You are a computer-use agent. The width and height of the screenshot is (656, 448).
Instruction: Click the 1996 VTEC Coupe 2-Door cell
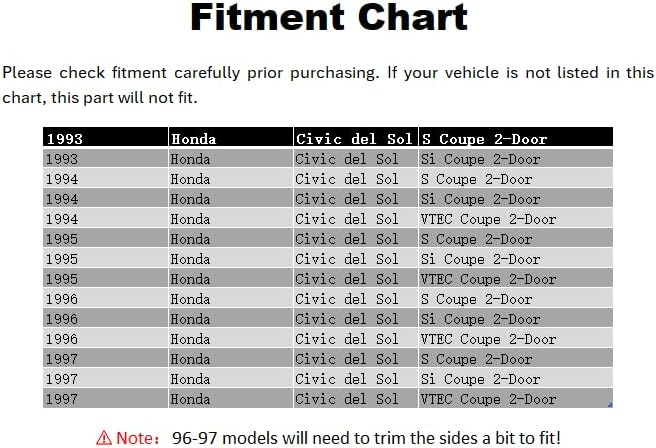tap(516, 339)
